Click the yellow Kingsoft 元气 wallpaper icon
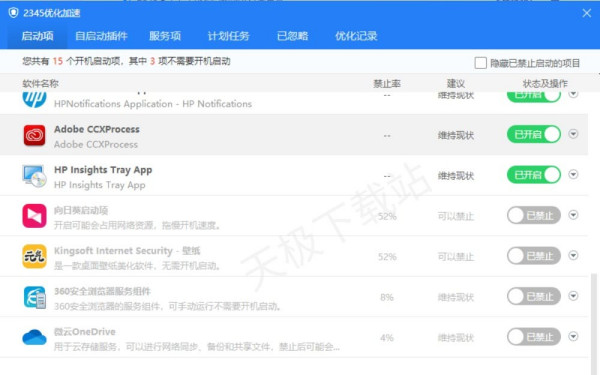The height and width of the screenshot is (375, 600). coord(34,256)
